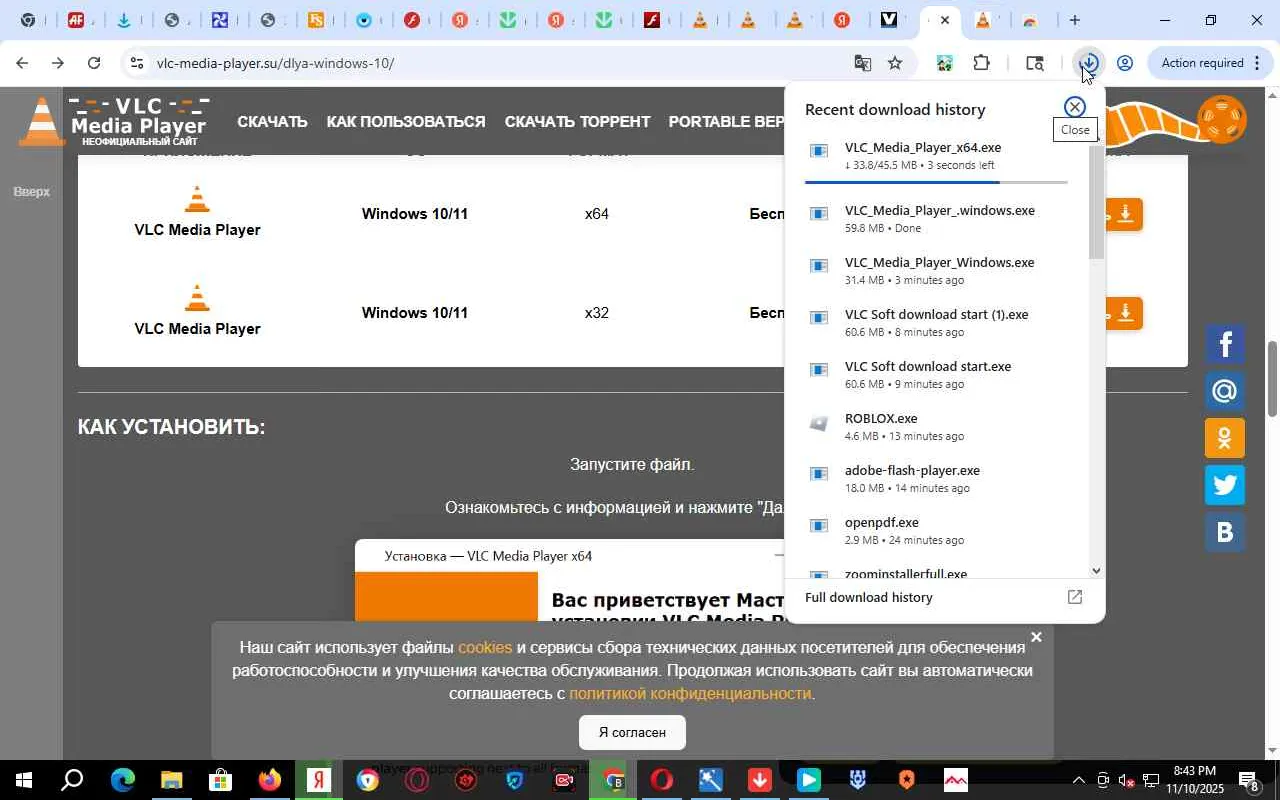The height and width of the screenshot is (800, 1280).
Task: View site information icon in address bar
Action: [136, 63]
